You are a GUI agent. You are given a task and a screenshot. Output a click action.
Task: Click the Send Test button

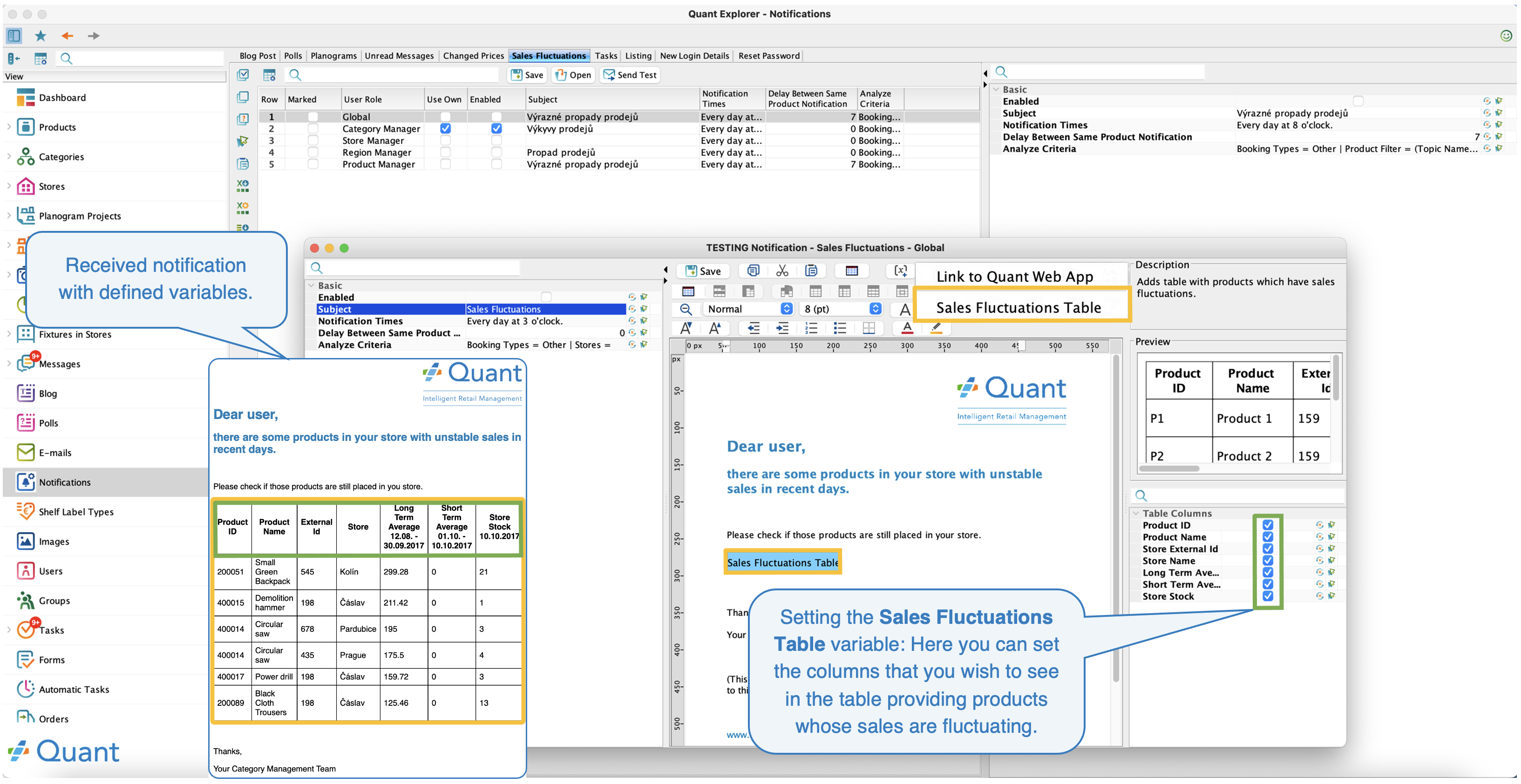[630, 75]
